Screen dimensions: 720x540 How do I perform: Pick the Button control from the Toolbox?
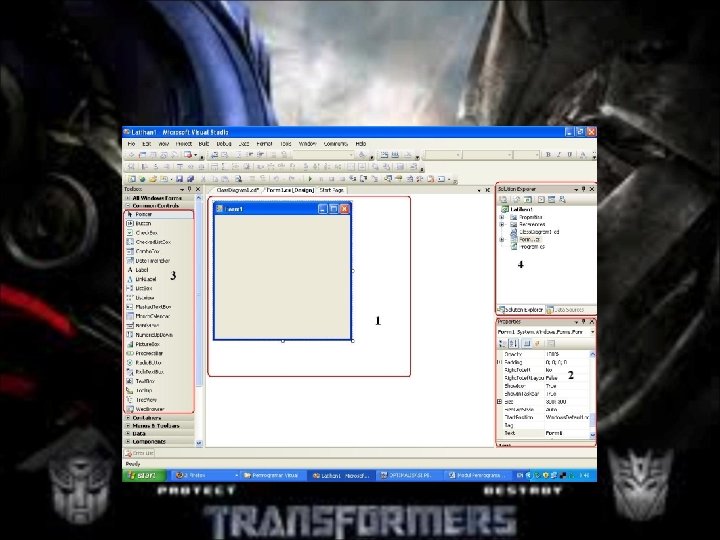[x=159, y=223]
